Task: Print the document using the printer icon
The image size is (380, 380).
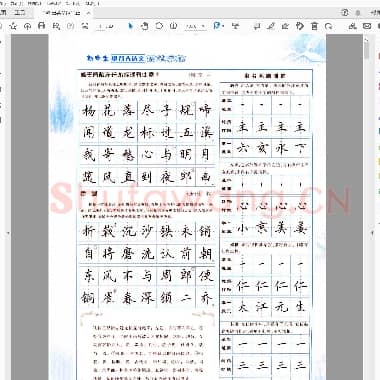Action: [42, 26]
